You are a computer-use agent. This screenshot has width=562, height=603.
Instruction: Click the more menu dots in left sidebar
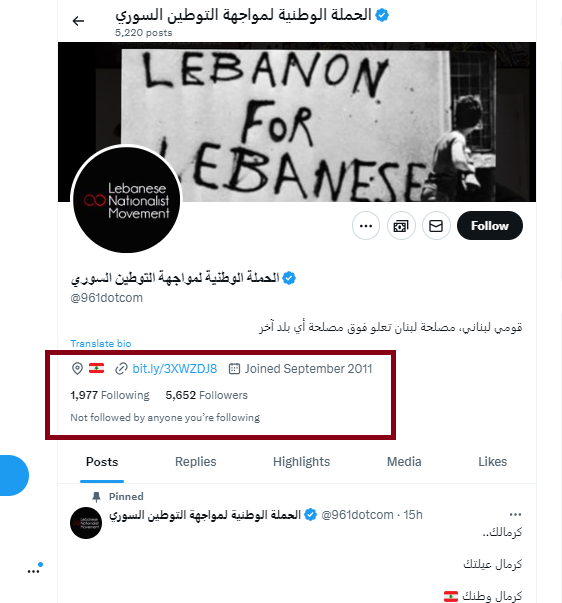(x=33, y=571)
